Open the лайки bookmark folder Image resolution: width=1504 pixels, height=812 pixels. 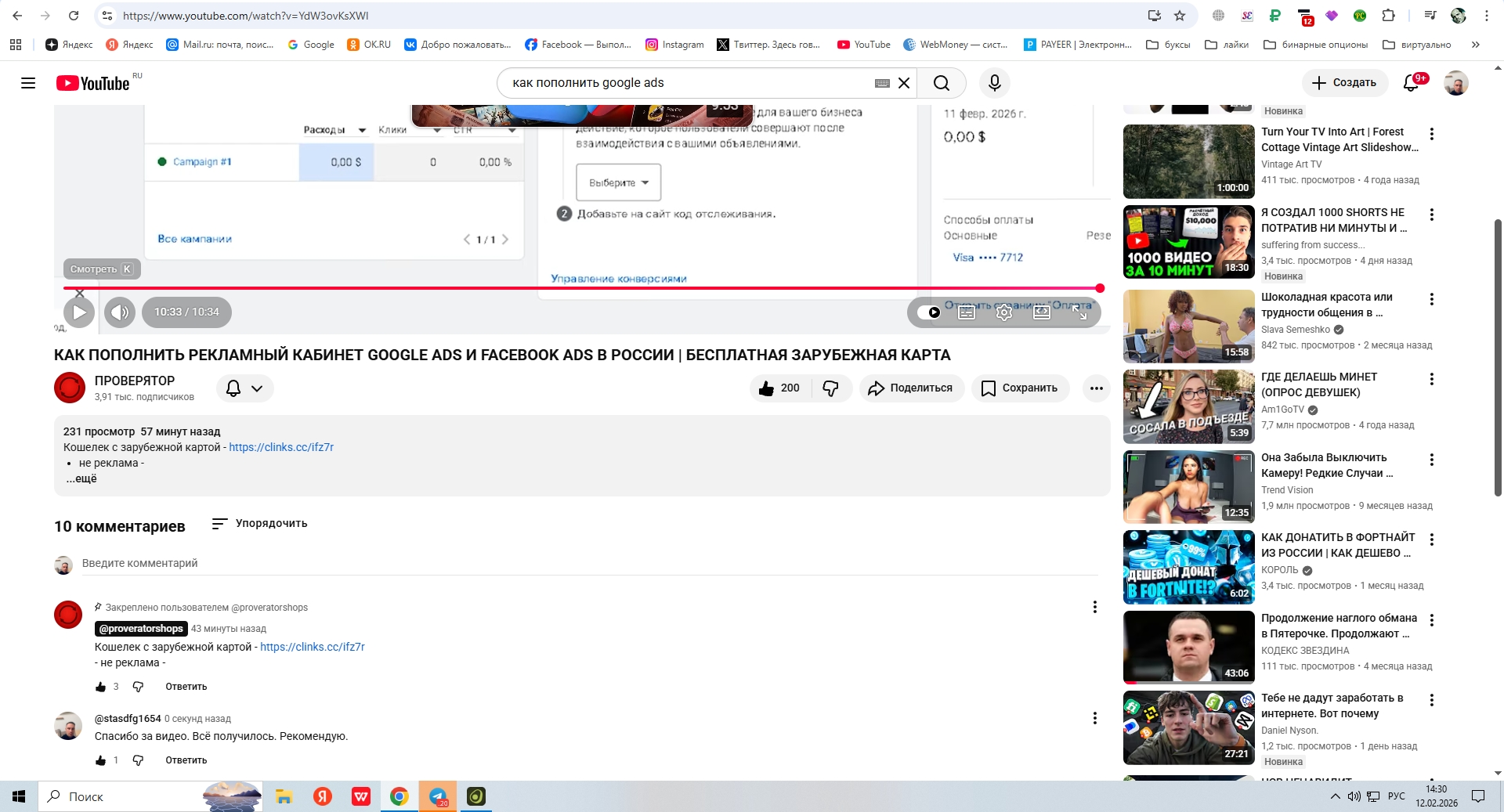point(1227,45)
